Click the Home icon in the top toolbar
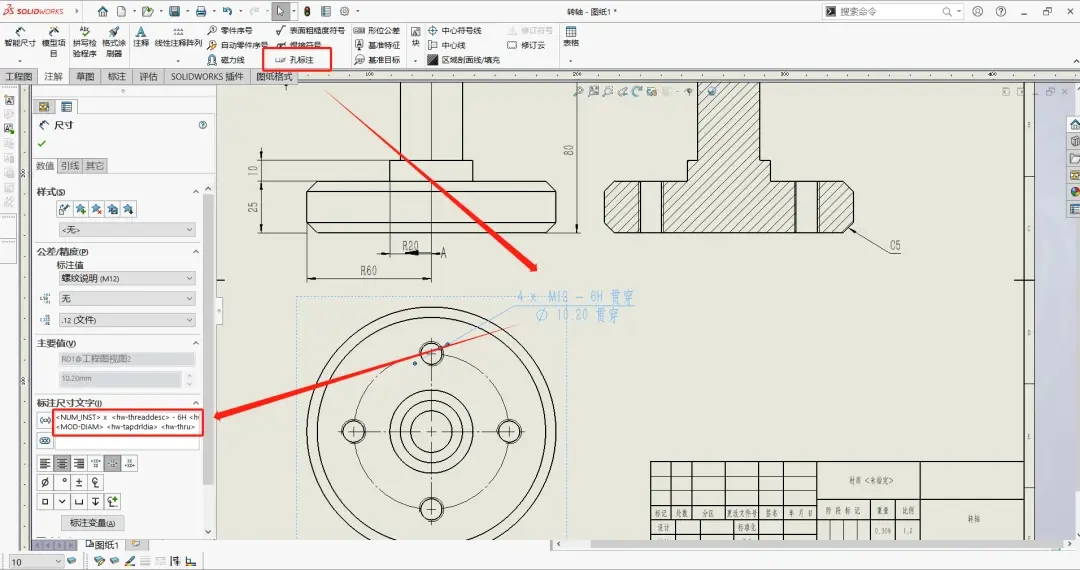 tap(103, 12)
